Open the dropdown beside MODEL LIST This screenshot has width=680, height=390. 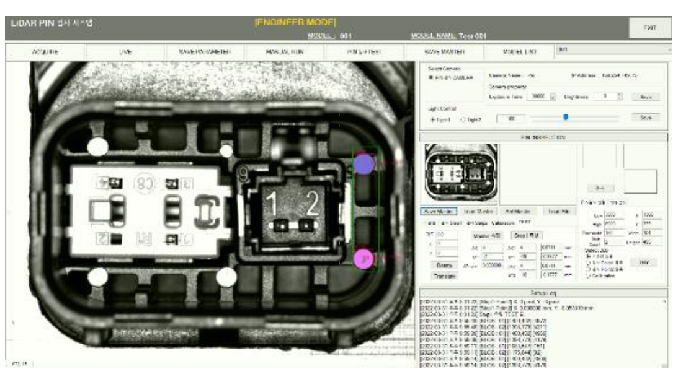click(x=613, y=49)
